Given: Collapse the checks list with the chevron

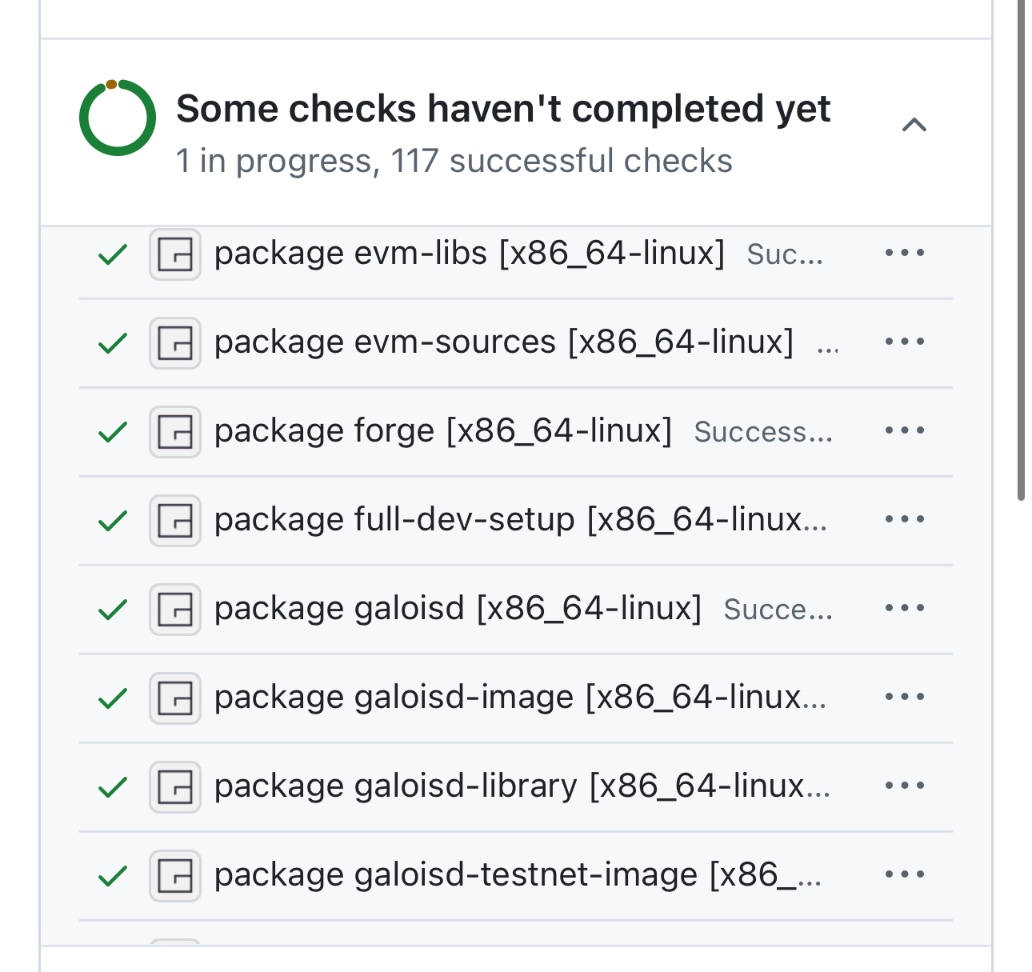Looking at the screenshot, I should click(914, 124).
